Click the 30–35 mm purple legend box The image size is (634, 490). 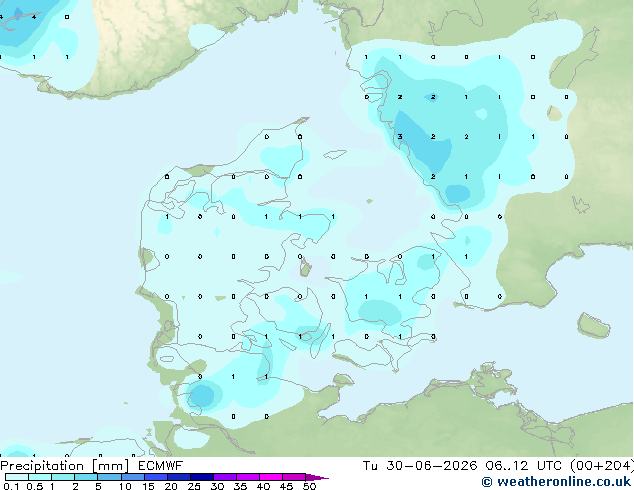pos(225,477)
